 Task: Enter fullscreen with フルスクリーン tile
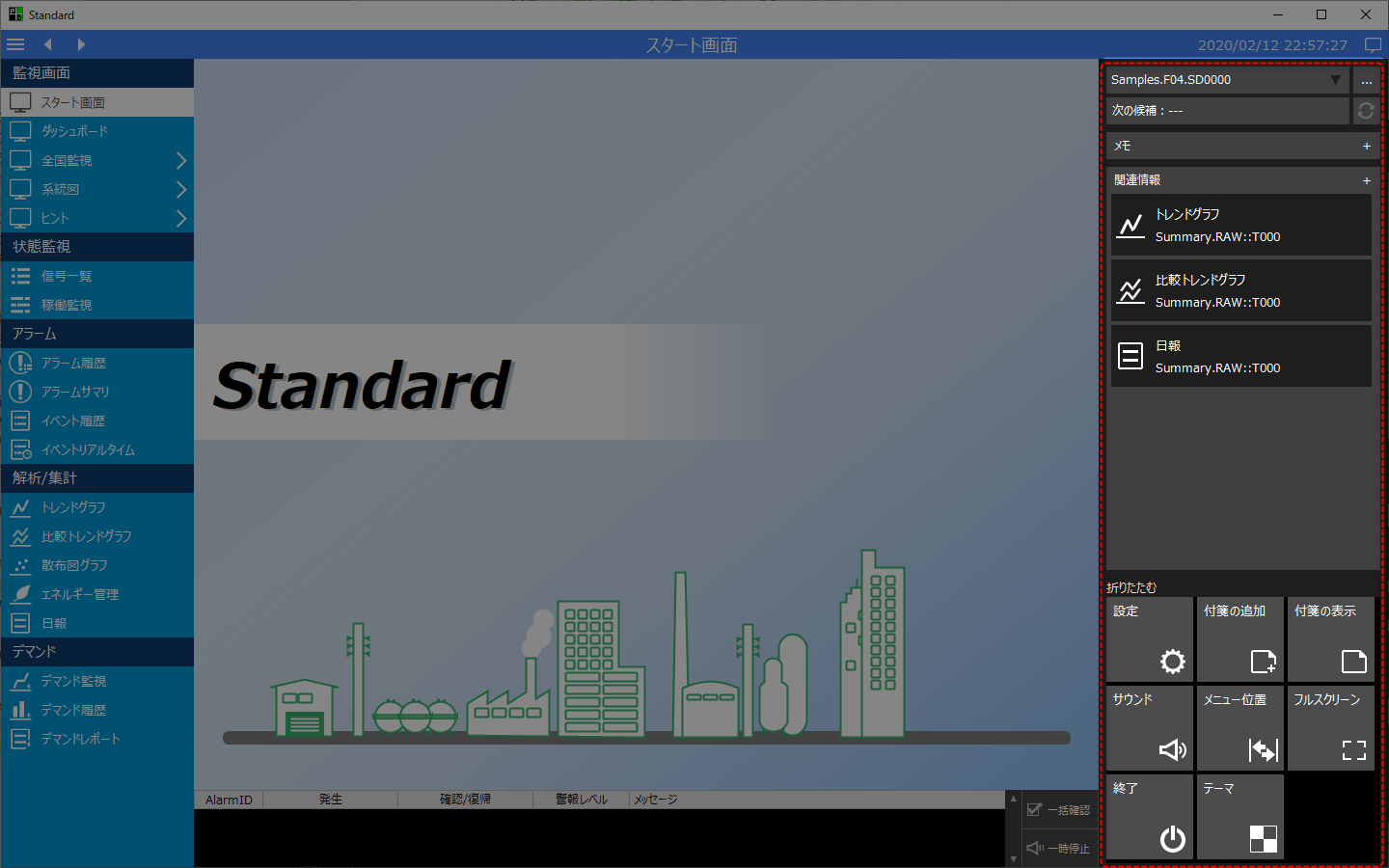click(x=1330, y=728)
